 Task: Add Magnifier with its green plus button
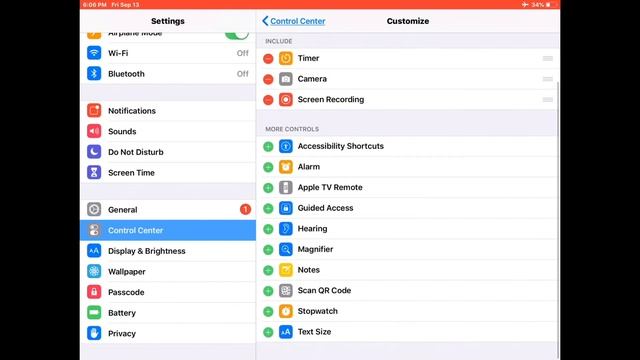[x=268, y=249]
